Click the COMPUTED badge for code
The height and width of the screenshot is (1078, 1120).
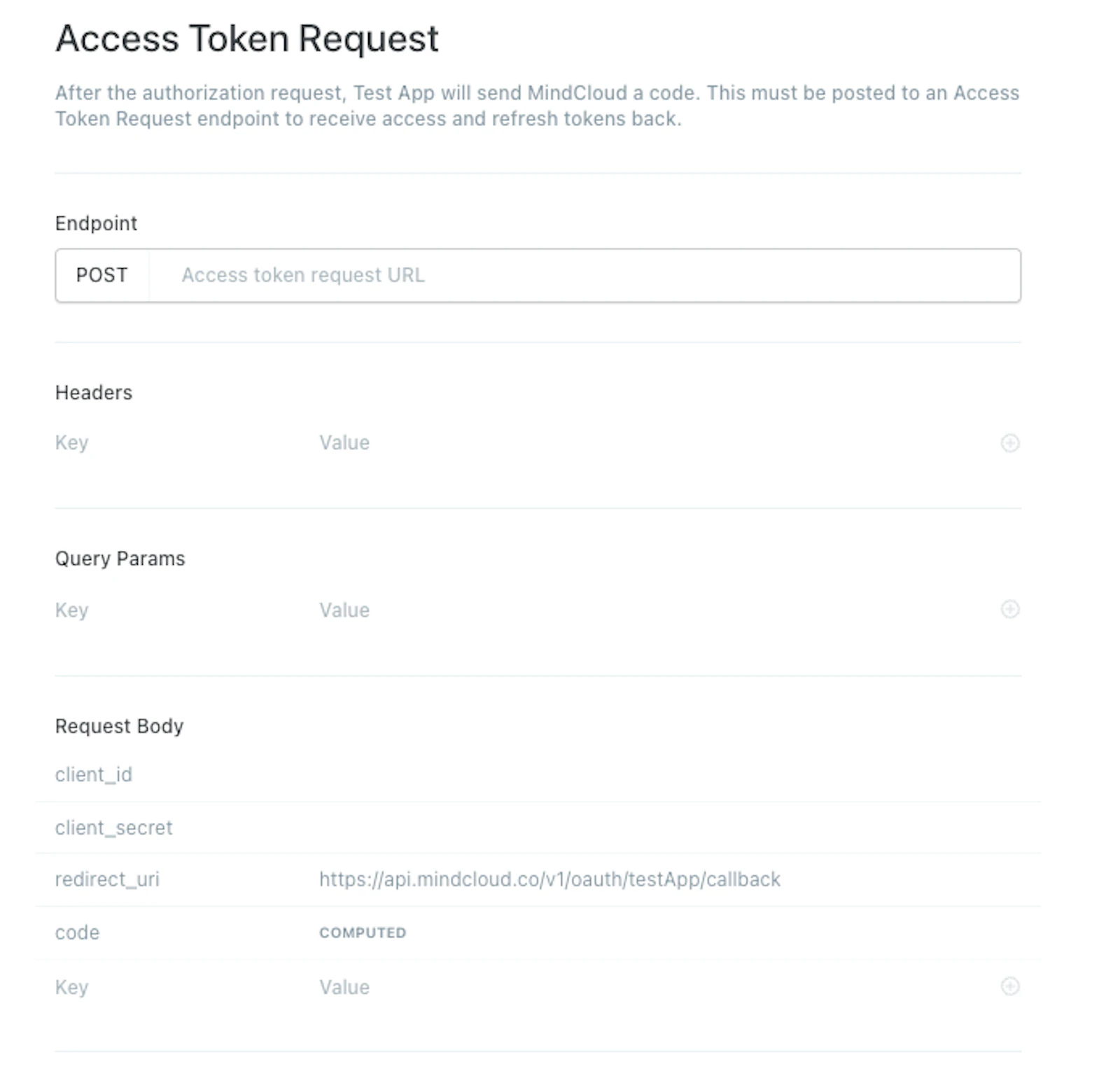pos(363,933)
